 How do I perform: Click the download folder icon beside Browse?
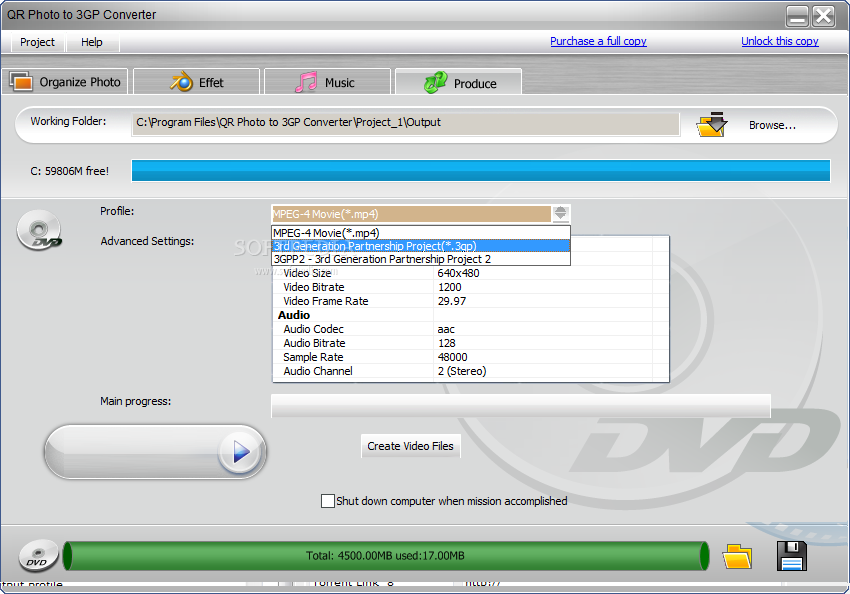[x=712, y=125]
